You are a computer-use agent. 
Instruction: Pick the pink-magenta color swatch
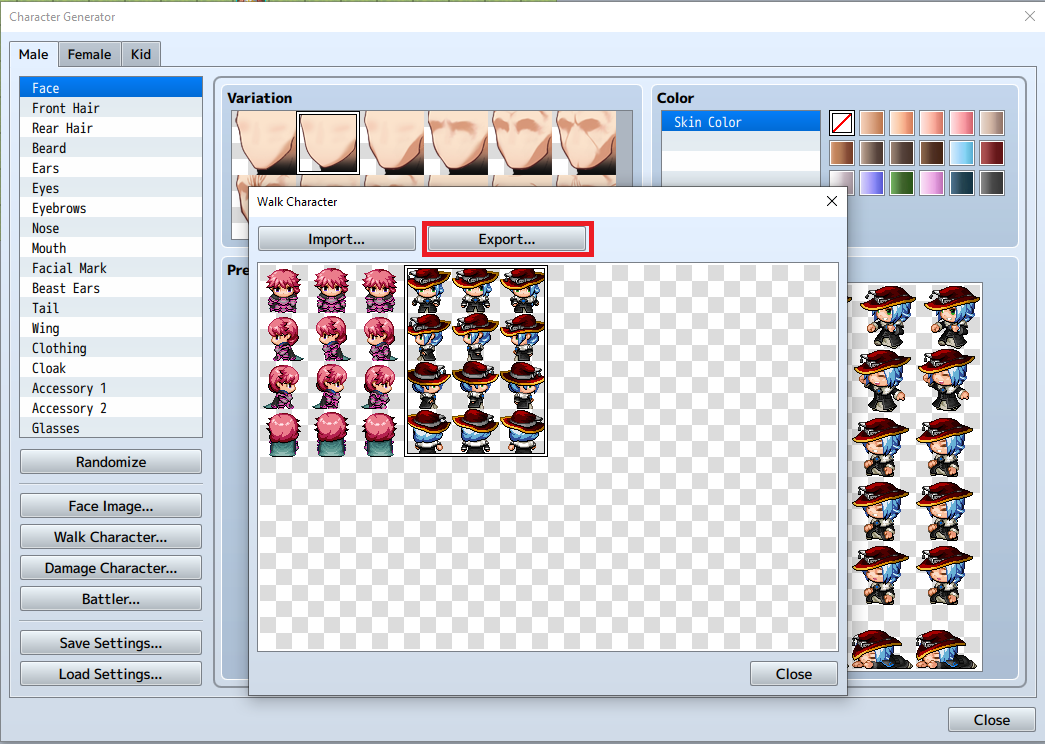click(x=932, y=183)
